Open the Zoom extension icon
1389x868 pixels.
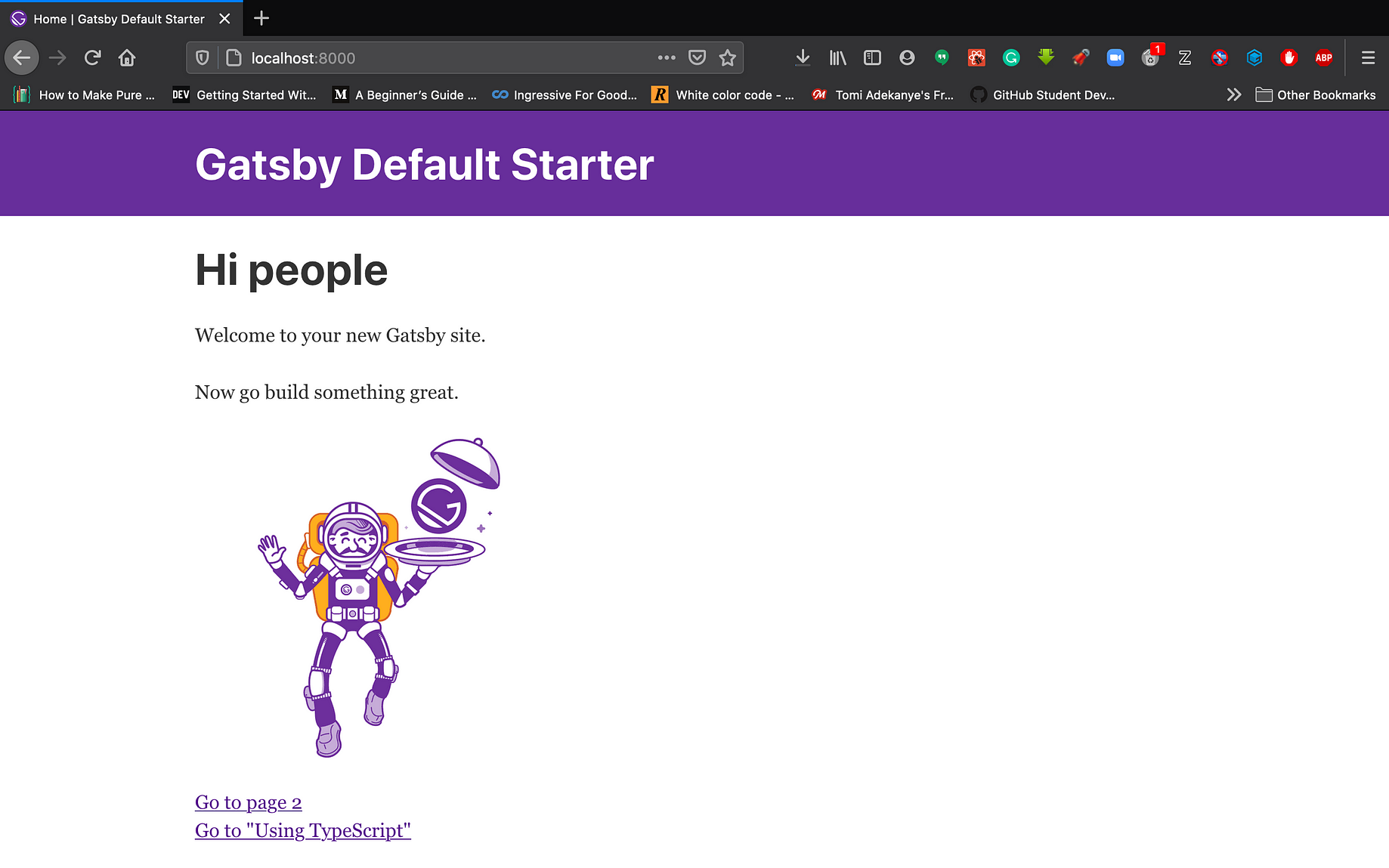(x=1115, y=57)
